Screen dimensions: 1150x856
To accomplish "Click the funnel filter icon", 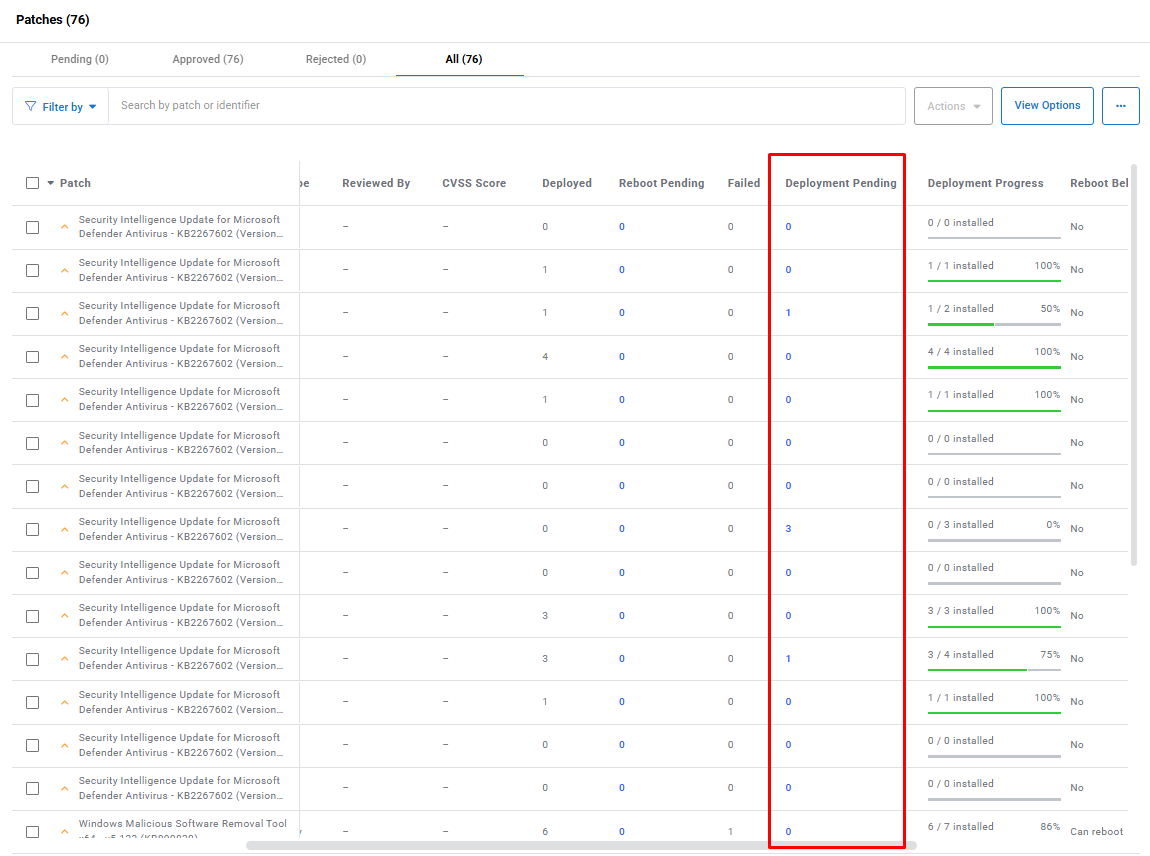I will [x=30, y=106].
